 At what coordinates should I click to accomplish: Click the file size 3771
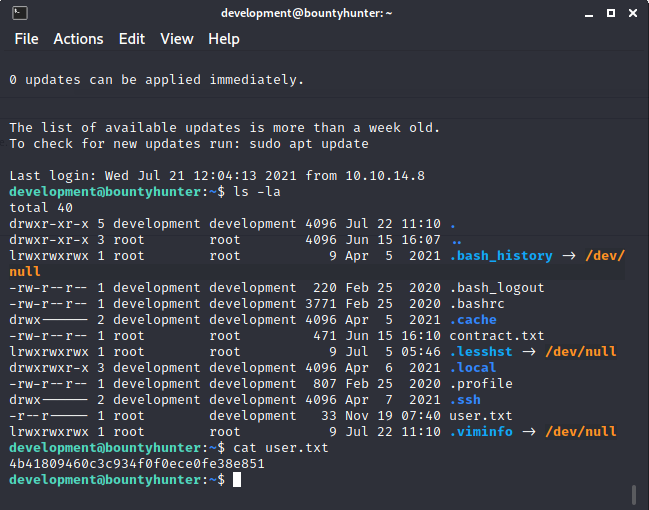coord(321,304)
